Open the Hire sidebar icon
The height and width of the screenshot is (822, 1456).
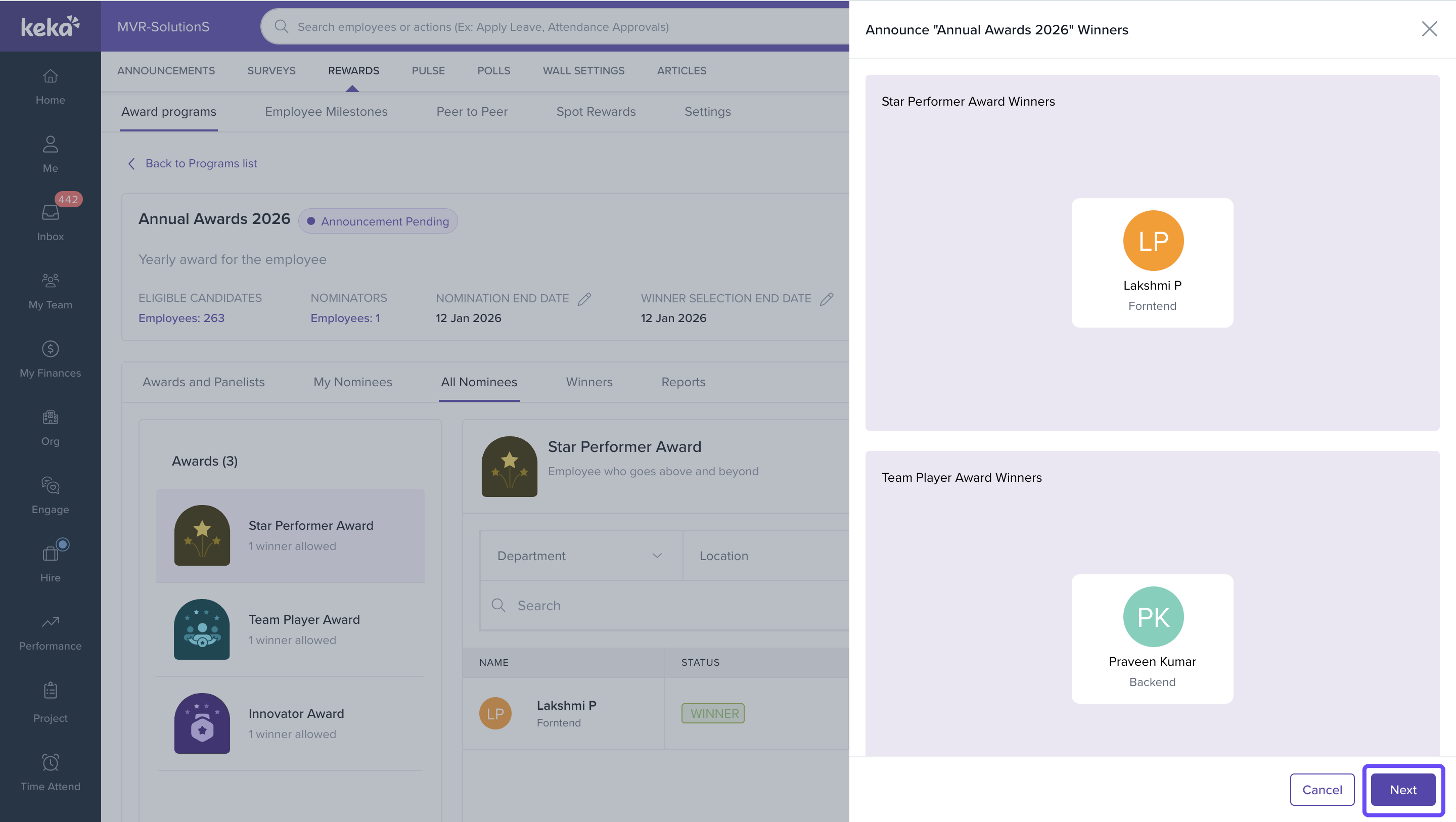51,554
